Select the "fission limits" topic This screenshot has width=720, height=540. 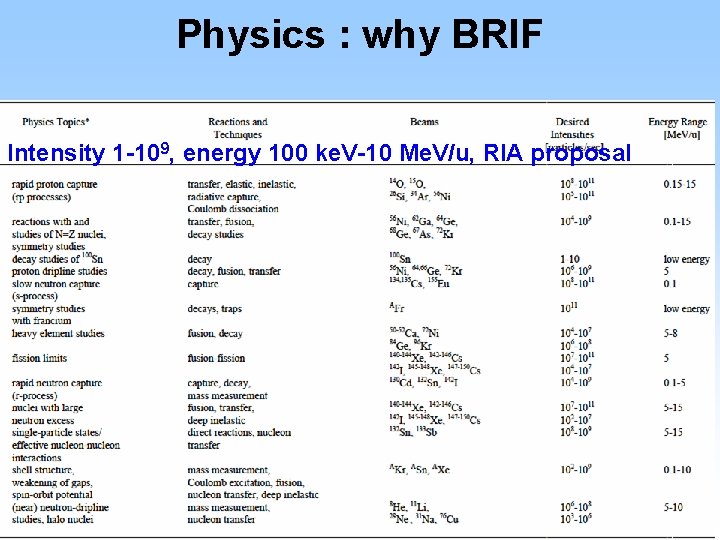coord(39,358)
